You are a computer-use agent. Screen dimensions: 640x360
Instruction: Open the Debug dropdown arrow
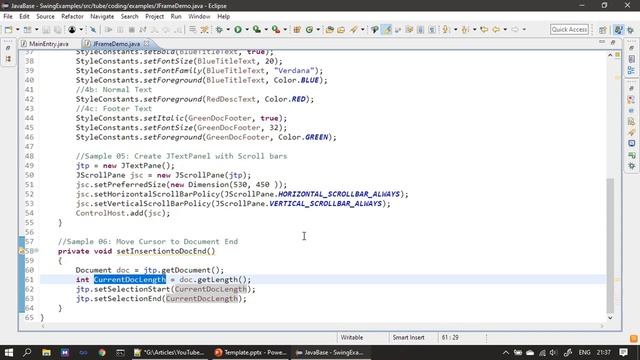[x=228, y=29]
